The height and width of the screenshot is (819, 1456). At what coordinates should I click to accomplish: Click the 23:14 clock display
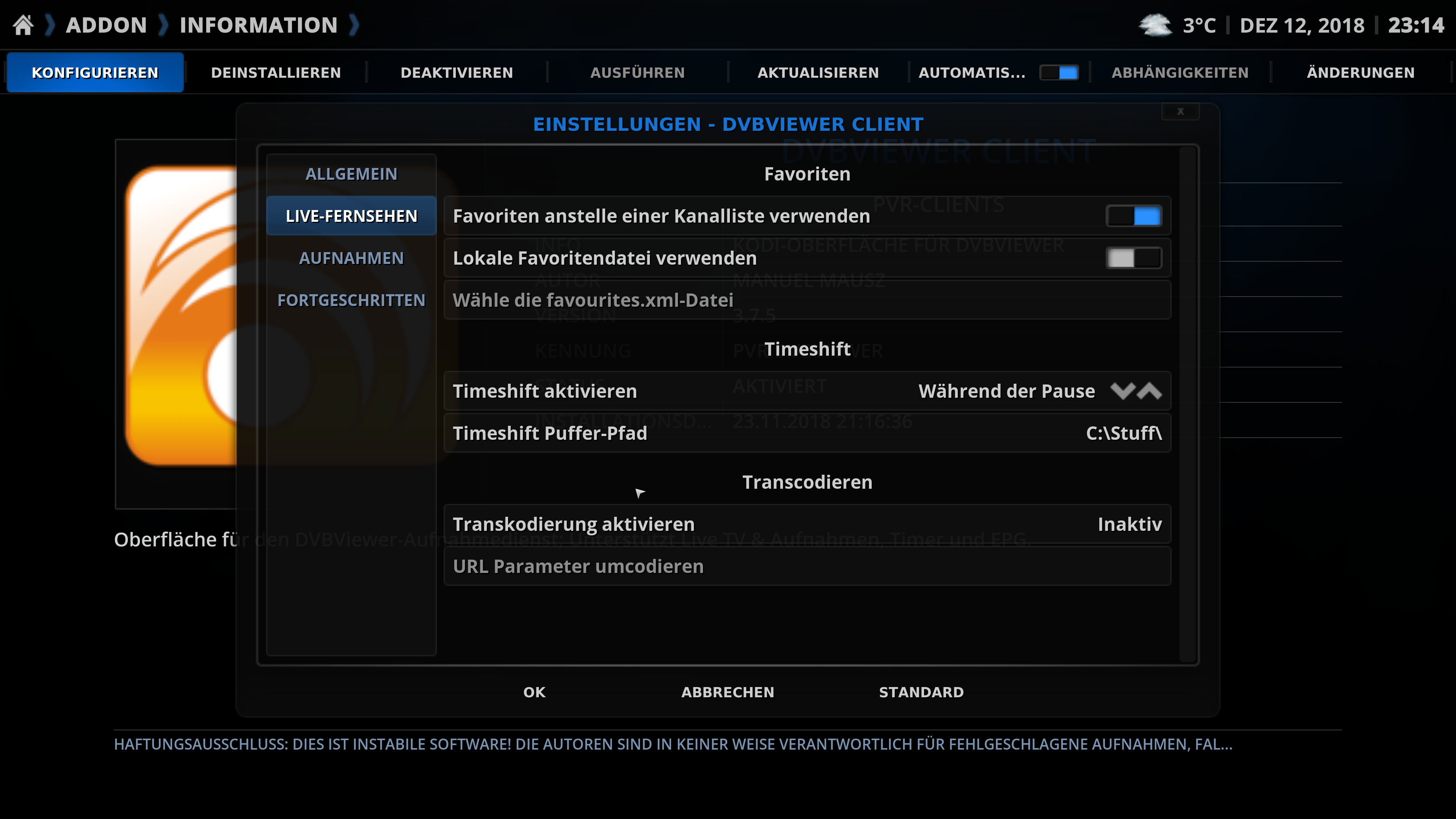click(x=1416, y=25)
